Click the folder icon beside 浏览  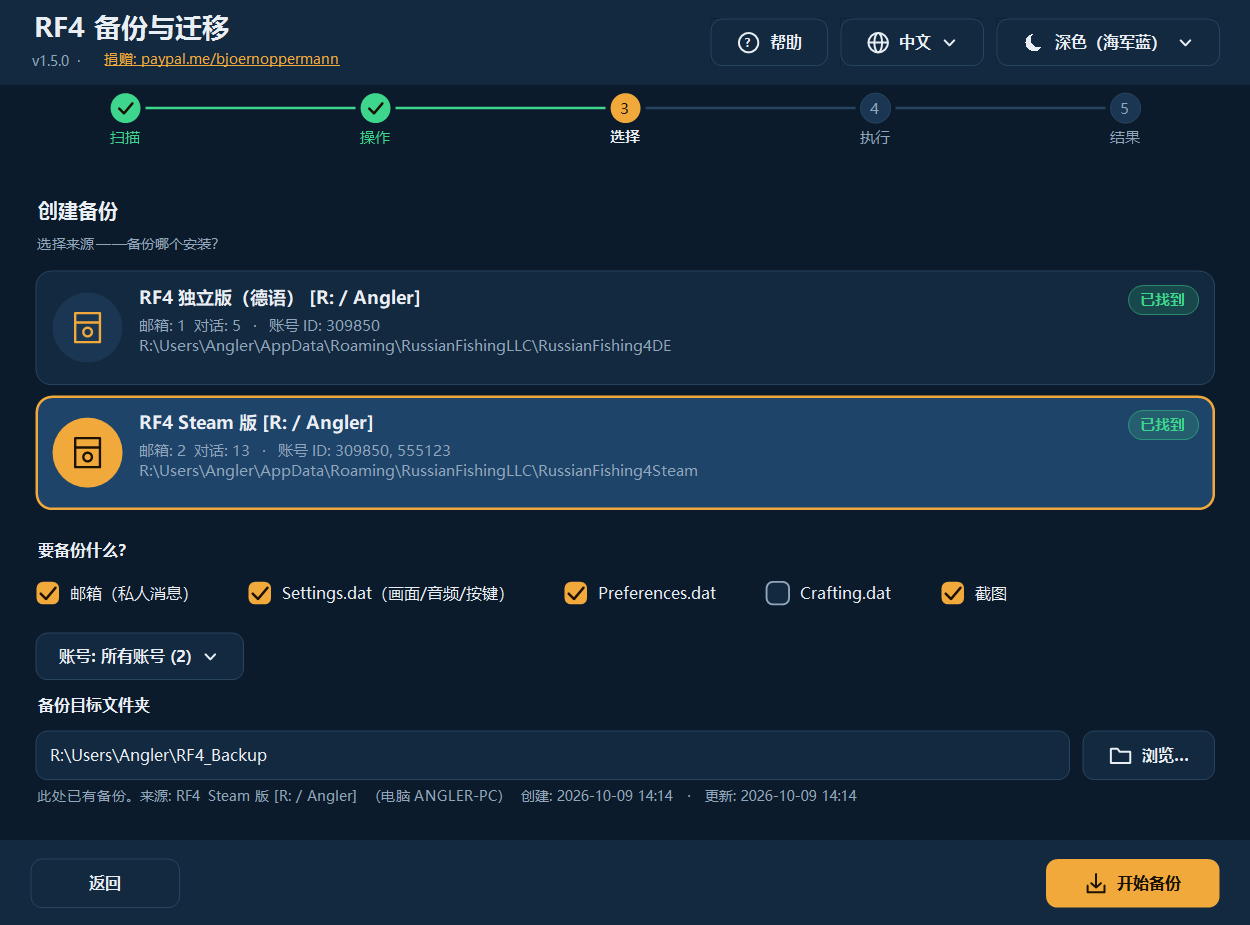(1120, 756)
